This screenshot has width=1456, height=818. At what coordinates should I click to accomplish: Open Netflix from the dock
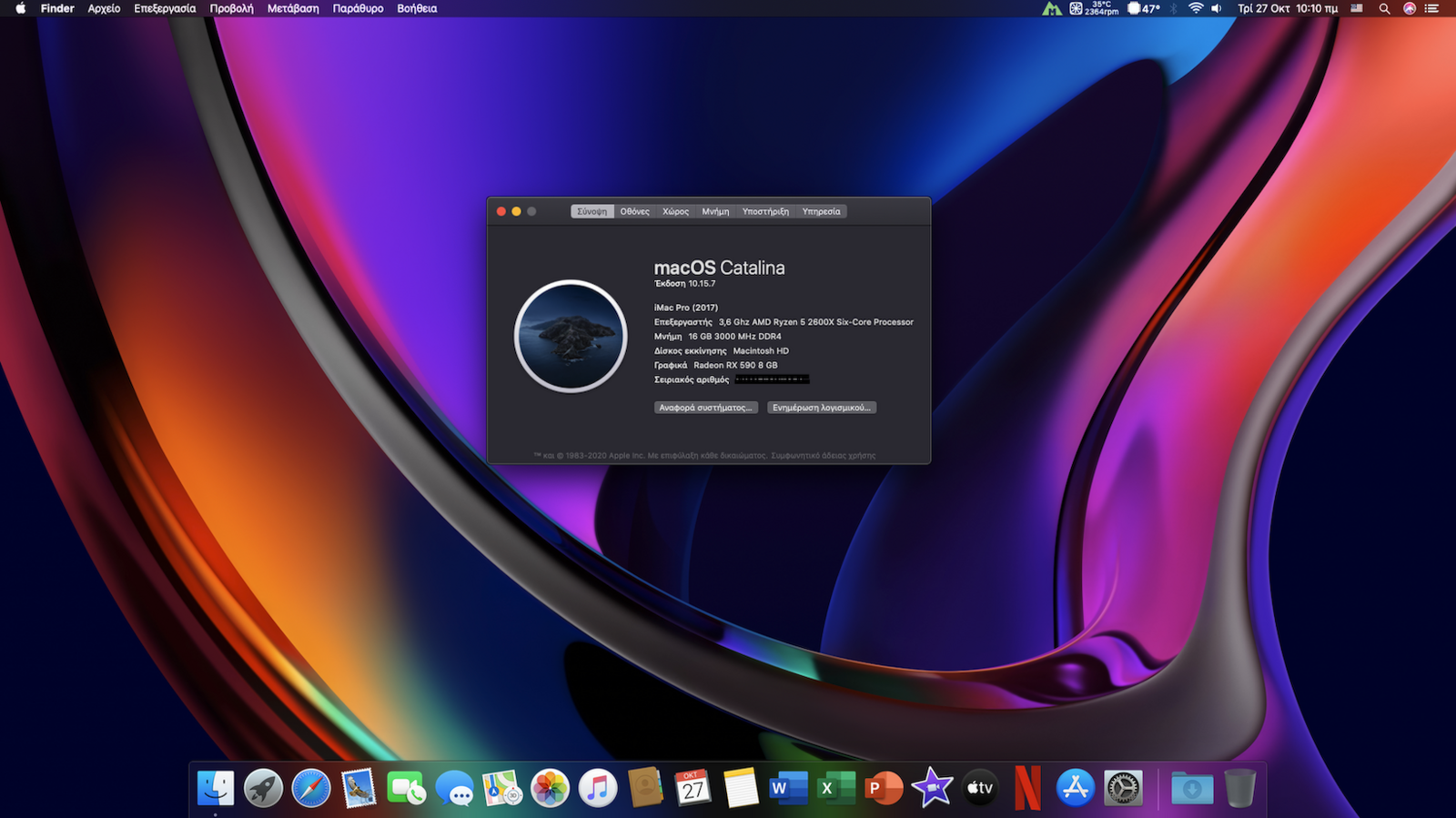click(1027, 788)
